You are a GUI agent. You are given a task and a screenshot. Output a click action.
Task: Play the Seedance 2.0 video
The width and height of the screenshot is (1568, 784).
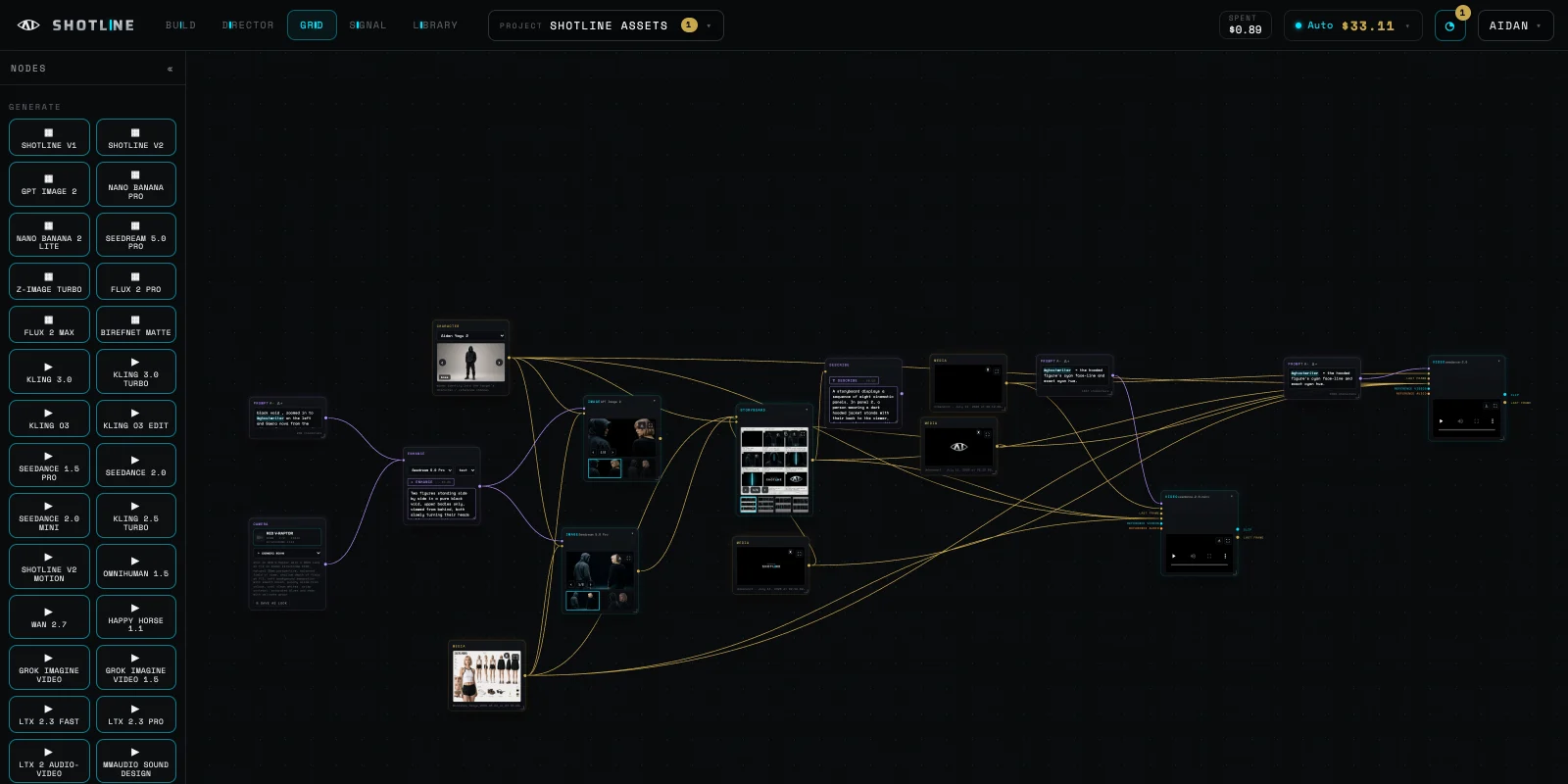click(x=1441, y=421)
